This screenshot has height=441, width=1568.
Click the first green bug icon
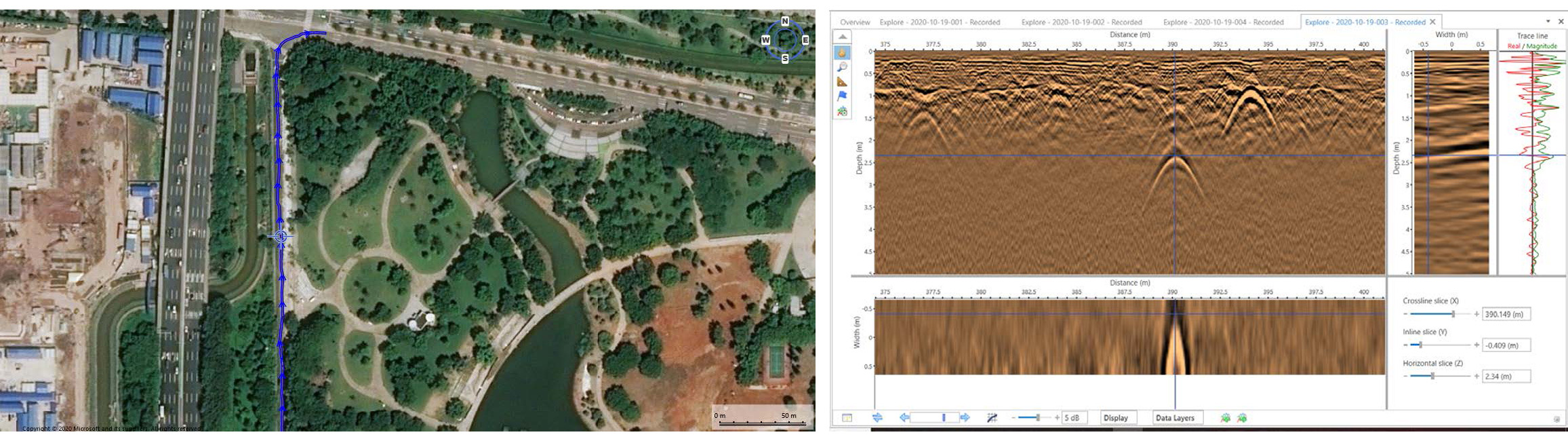pos(1226,418)
